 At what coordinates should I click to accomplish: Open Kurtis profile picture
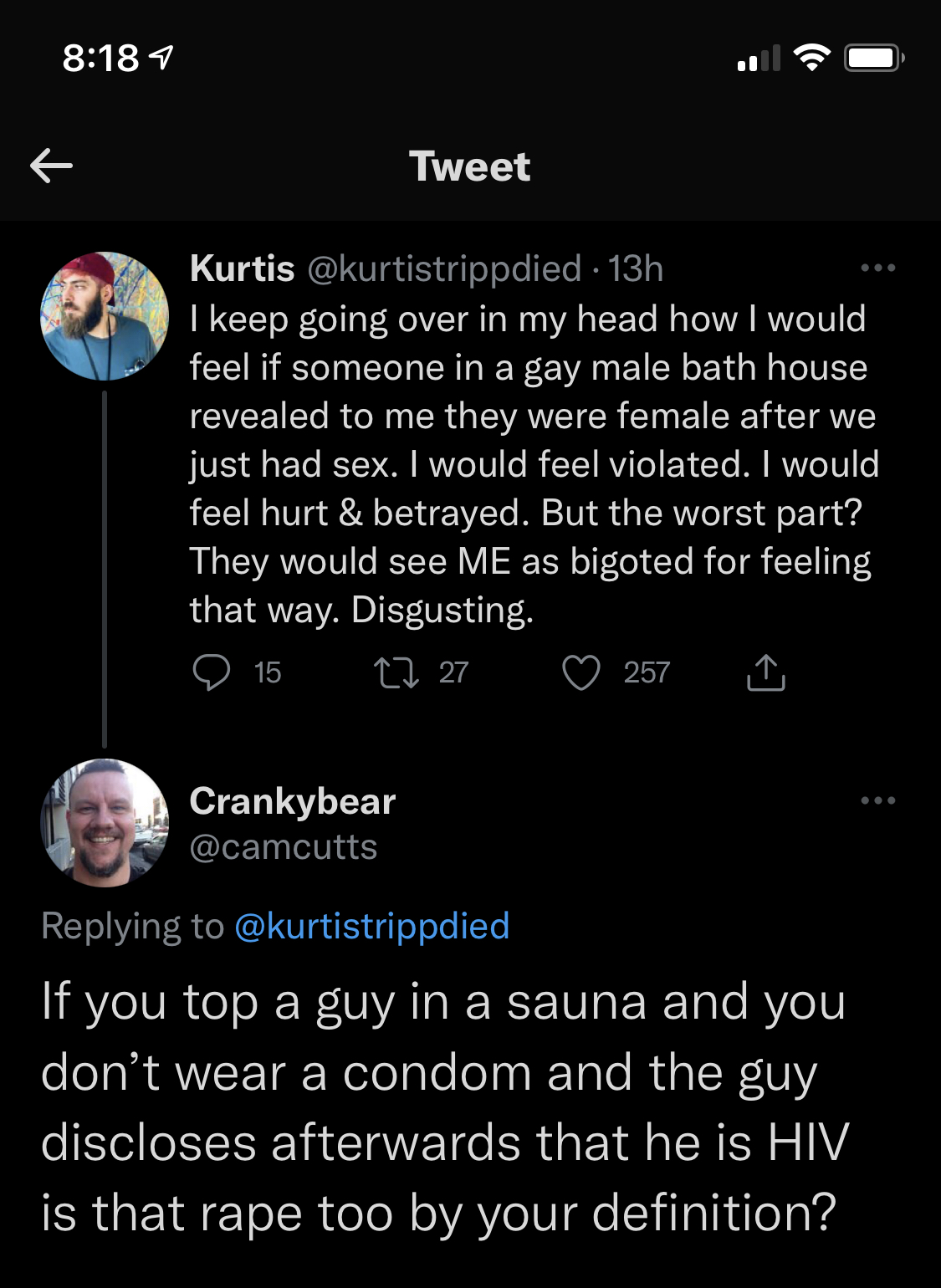pos(105,316)
